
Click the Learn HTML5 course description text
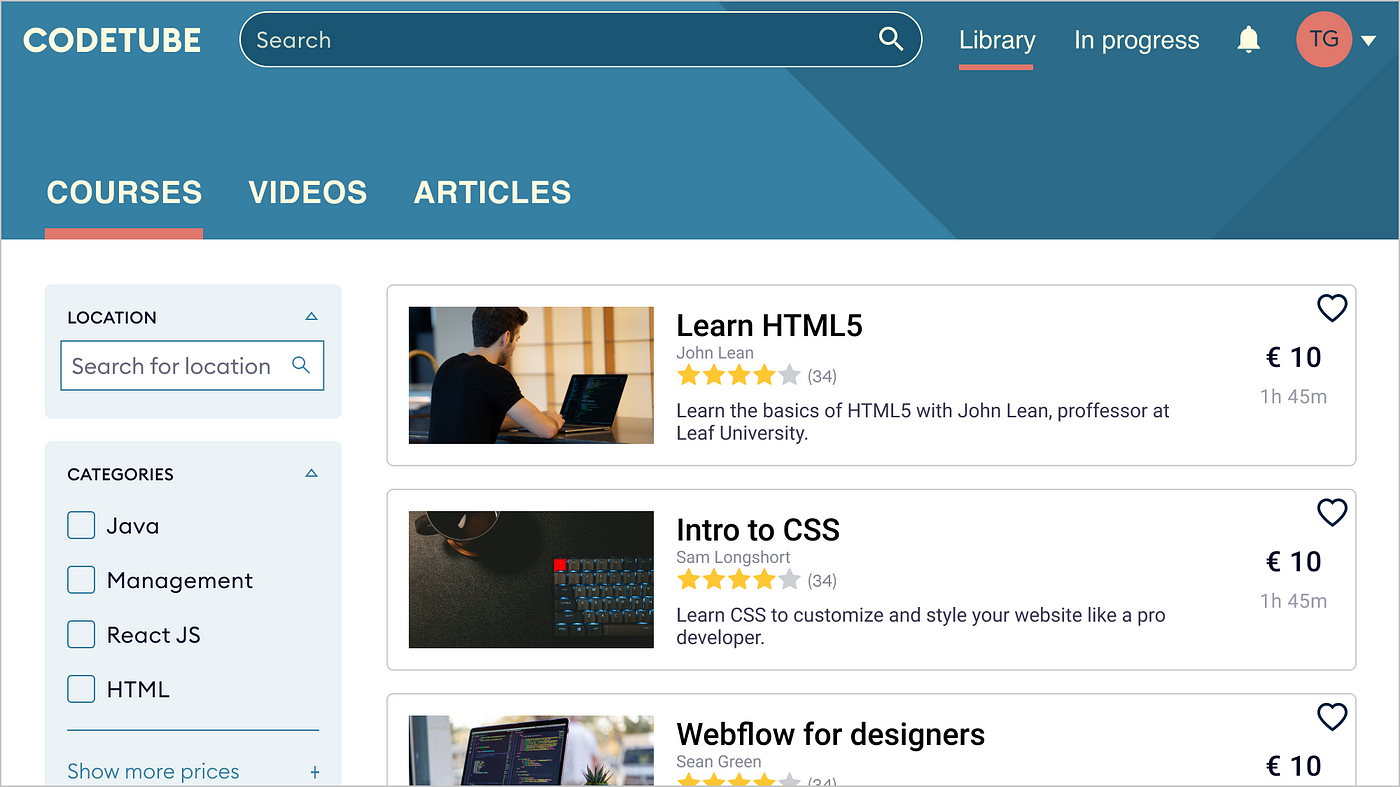pos(923,422)
